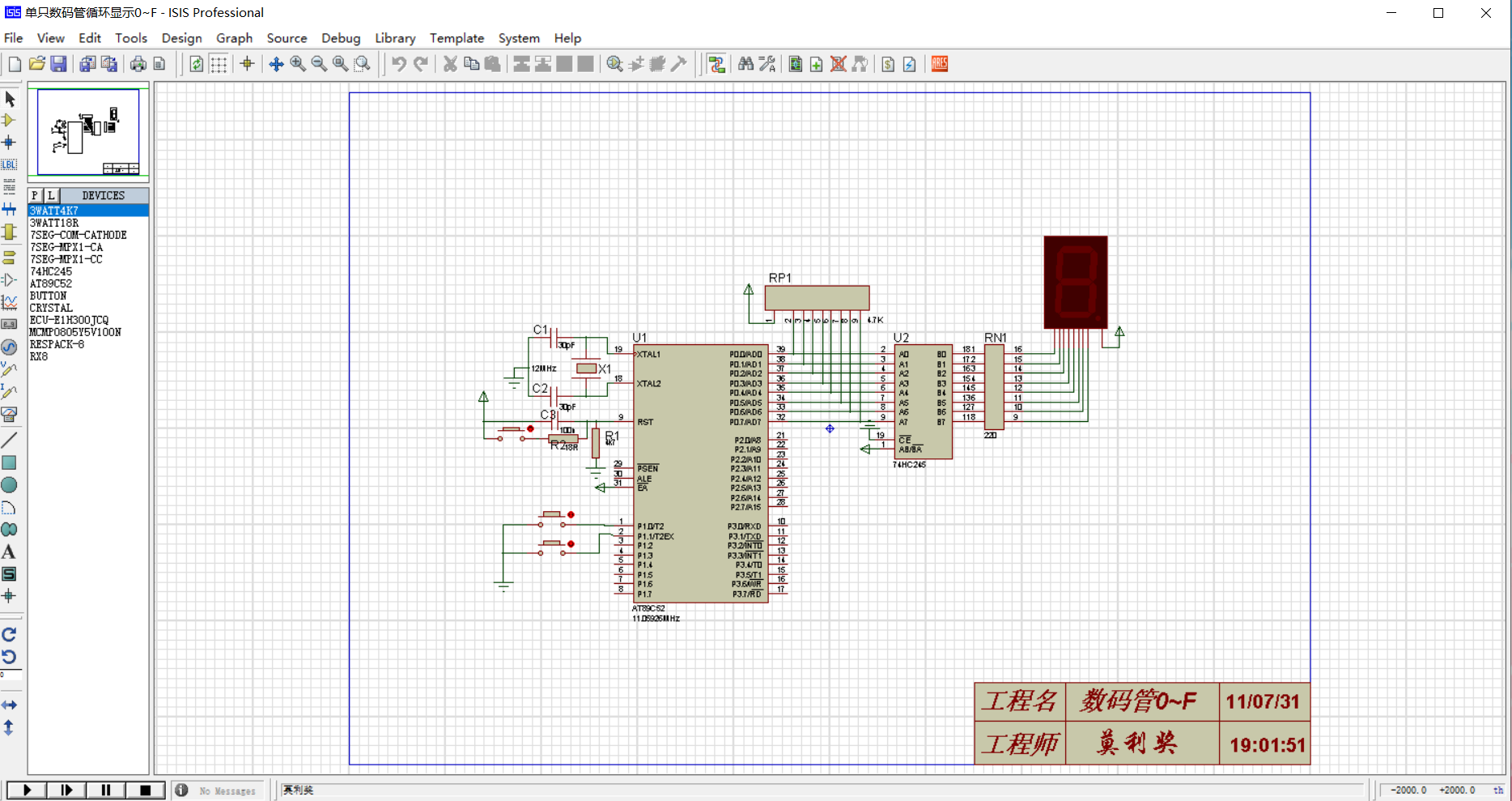This screenshot has height=801, width=1512.
Task: Open the Debug menu
Action: coord(340,38)
